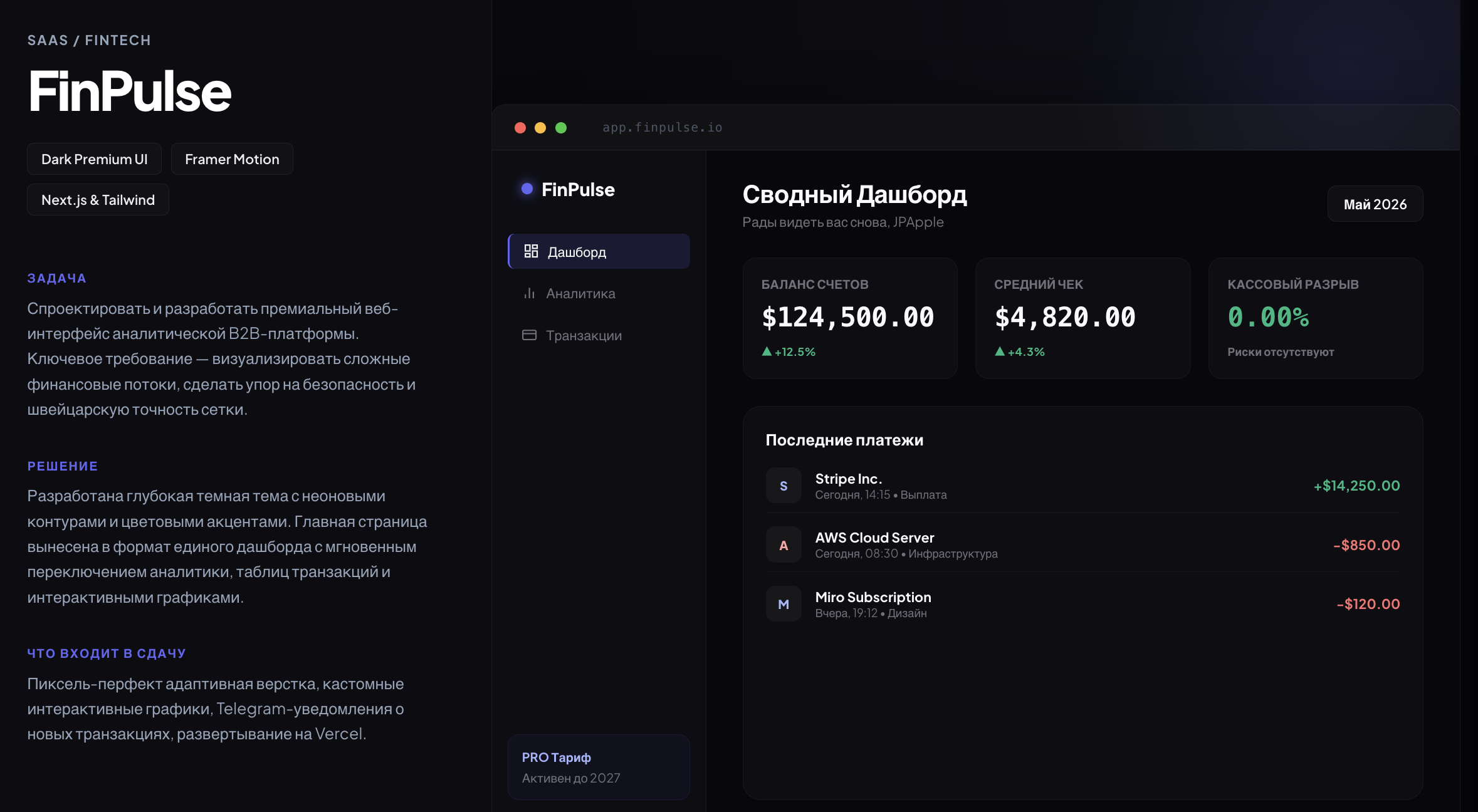Click the +$14,250.00 amount
Screen dimensions: 1478x812
(x=1356, y=486)
